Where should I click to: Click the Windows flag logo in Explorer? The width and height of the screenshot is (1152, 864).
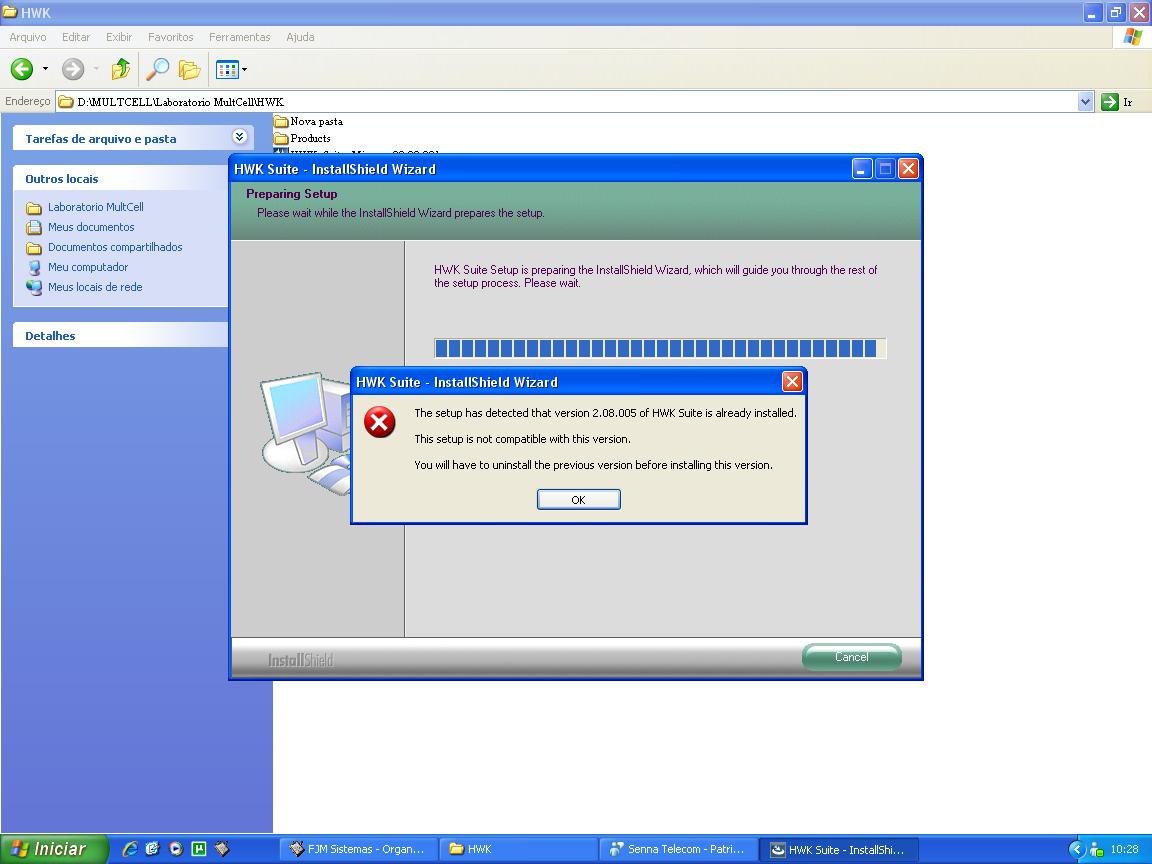(x=1132, y=37)
